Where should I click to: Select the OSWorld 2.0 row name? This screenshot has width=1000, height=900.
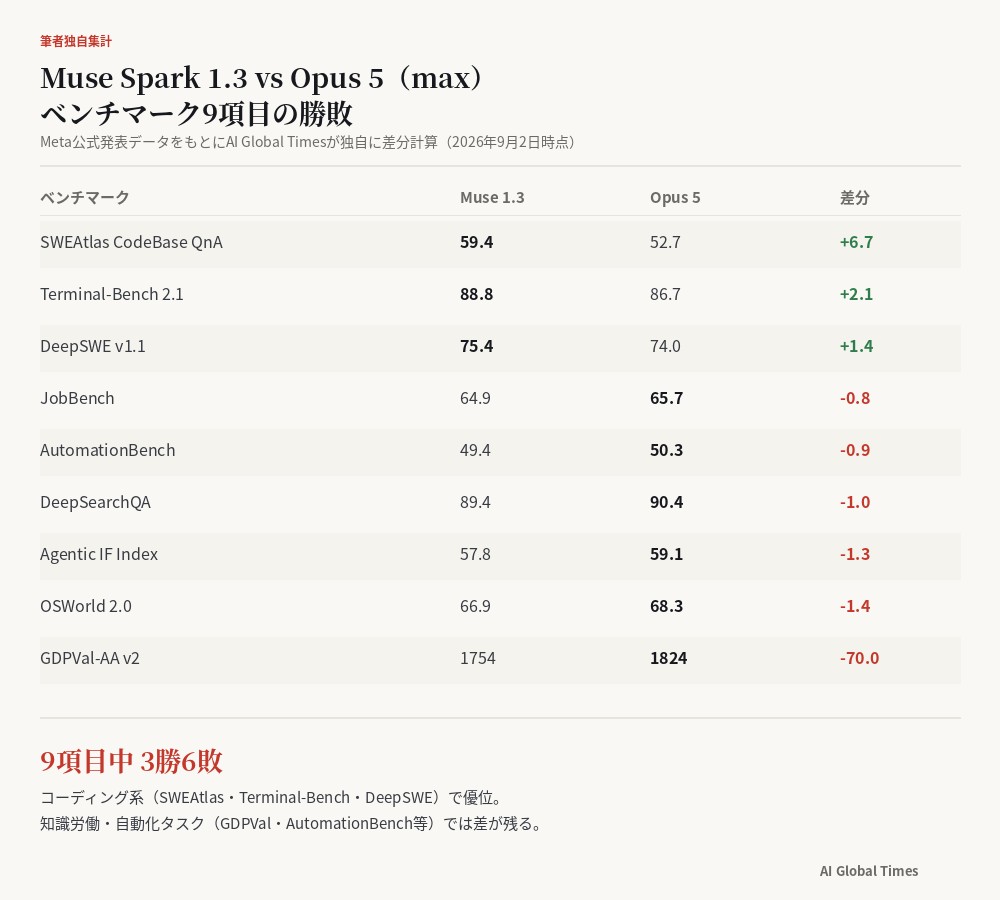point(86,606)
